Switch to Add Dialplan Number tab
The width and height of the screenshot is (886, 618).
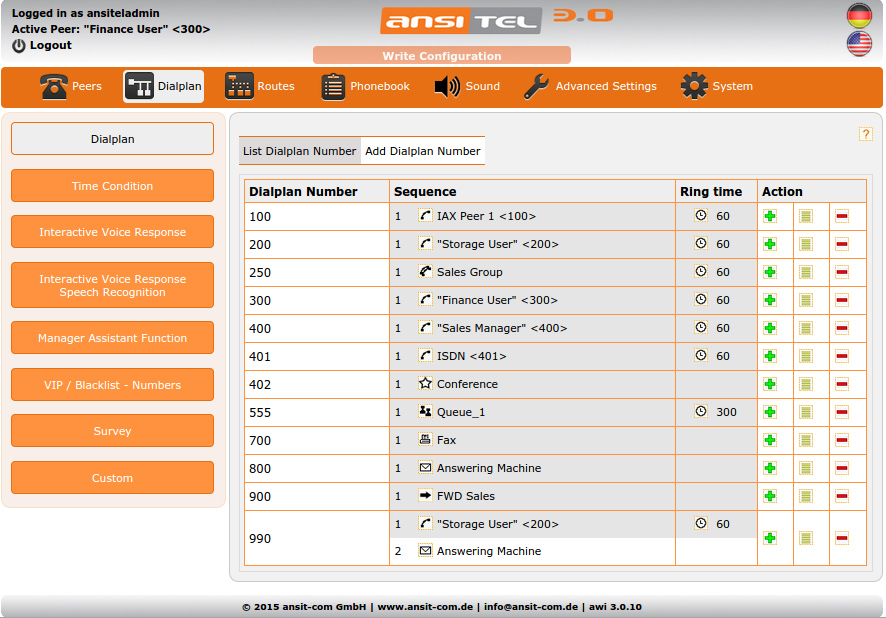coord(422,151)
